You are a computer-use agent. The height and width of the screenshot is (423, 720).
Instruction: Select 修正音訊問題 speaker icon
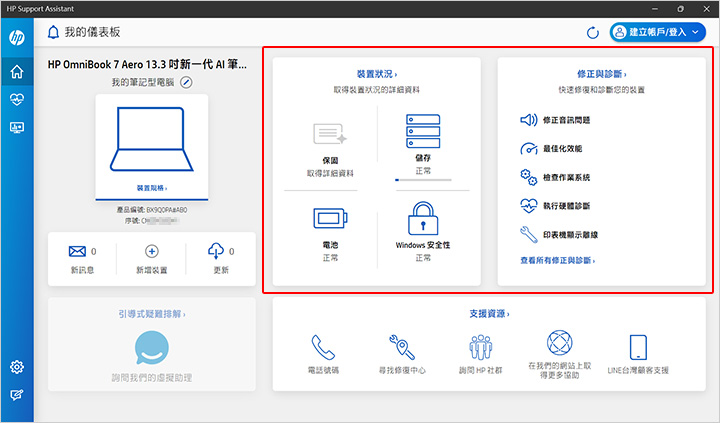point(529,120)
